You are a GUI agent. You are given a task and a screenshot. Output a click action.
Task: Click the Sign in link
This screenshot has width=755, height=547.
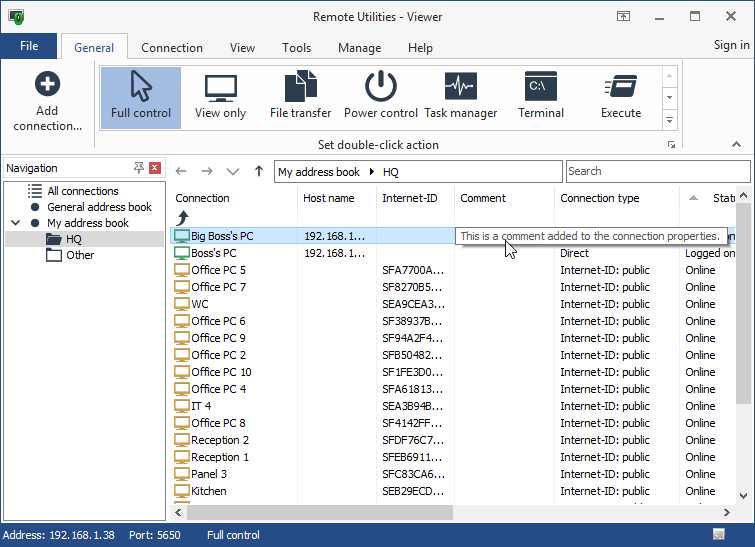click(731, 45)
